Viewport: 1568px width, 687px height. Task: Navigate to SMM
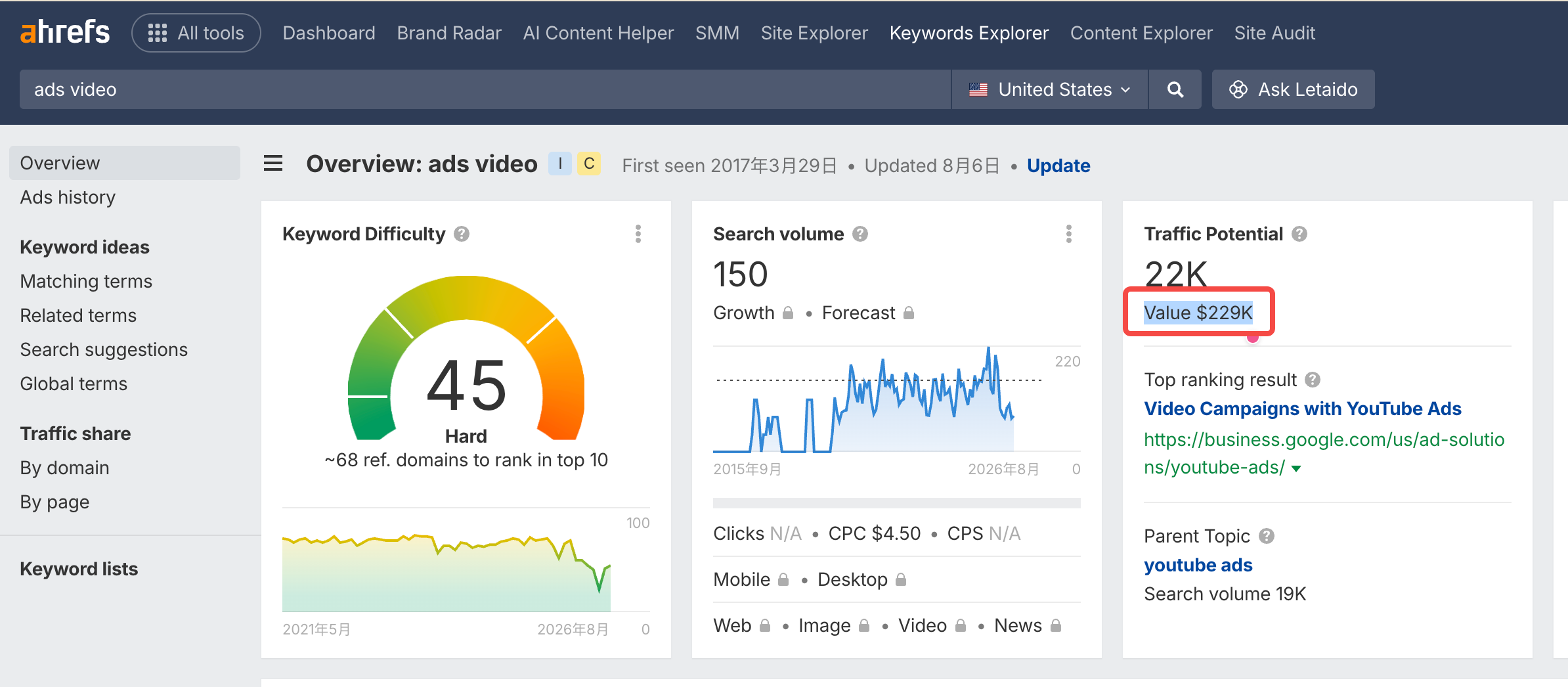(x=717, y=33)
